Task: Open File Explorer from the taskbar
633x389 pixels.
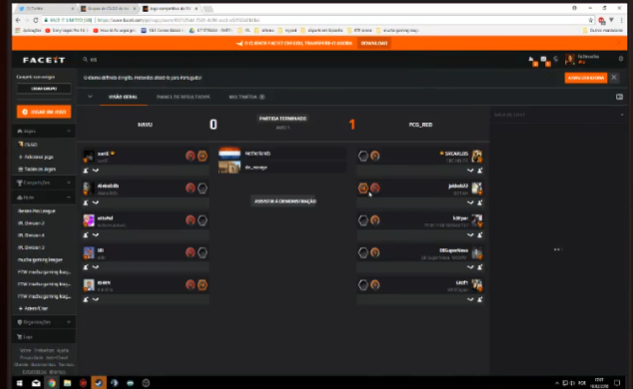Action: click(x=67, y=383)
